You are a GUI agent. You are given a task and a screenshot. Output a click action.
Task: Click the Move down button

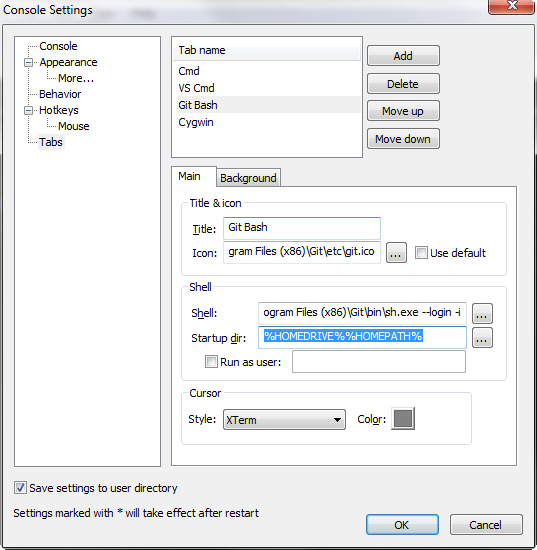point(403,139)
